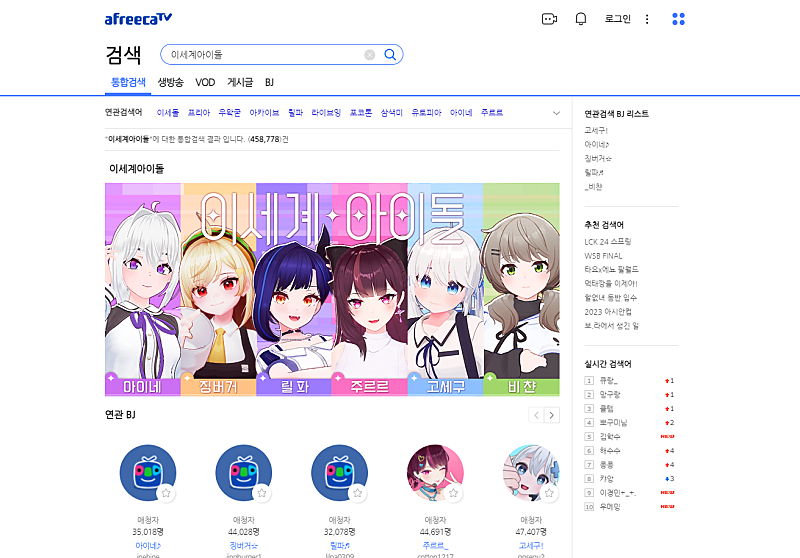Open avatar of BJ with 47,407 fans
Viewport: 800px width, 558px height.
click(531, 473)
